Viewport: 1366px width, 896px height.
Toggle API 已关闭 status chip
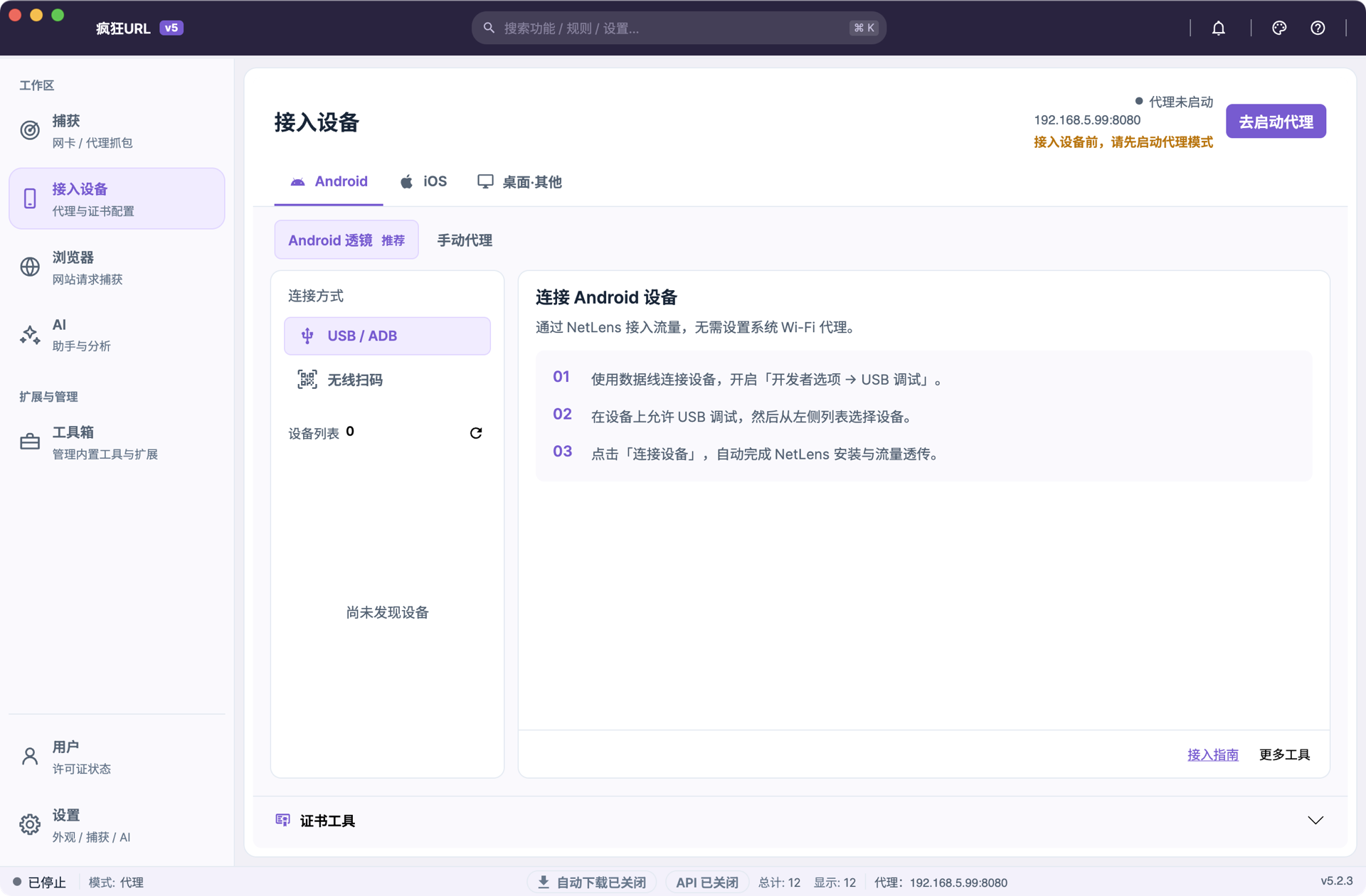707,882
